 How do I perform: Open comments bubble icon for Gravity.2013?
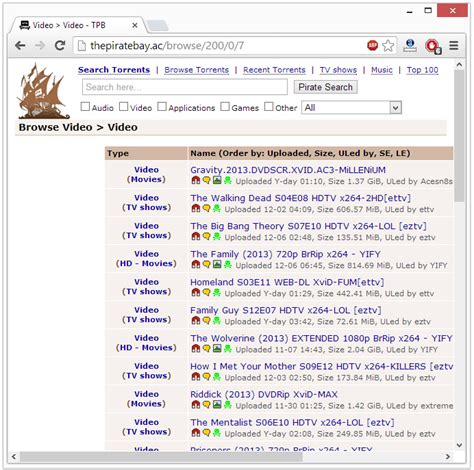pos(207,181)
